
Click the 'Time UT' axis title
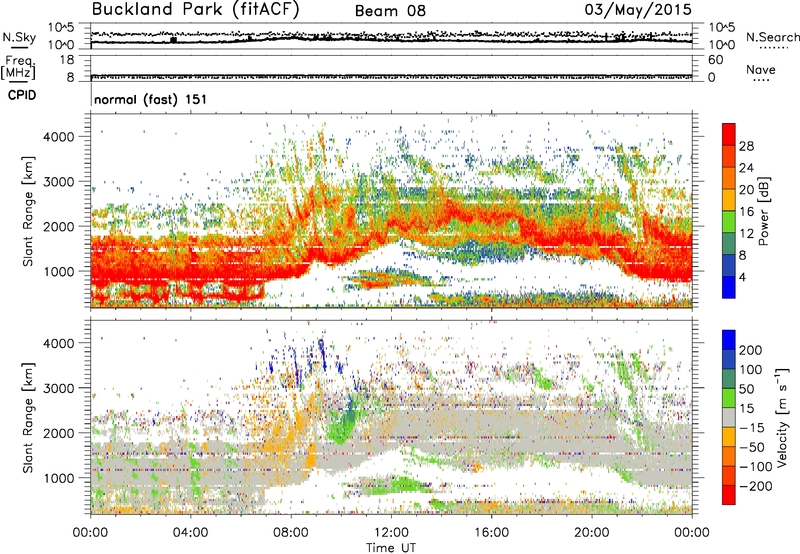point(391,548)
